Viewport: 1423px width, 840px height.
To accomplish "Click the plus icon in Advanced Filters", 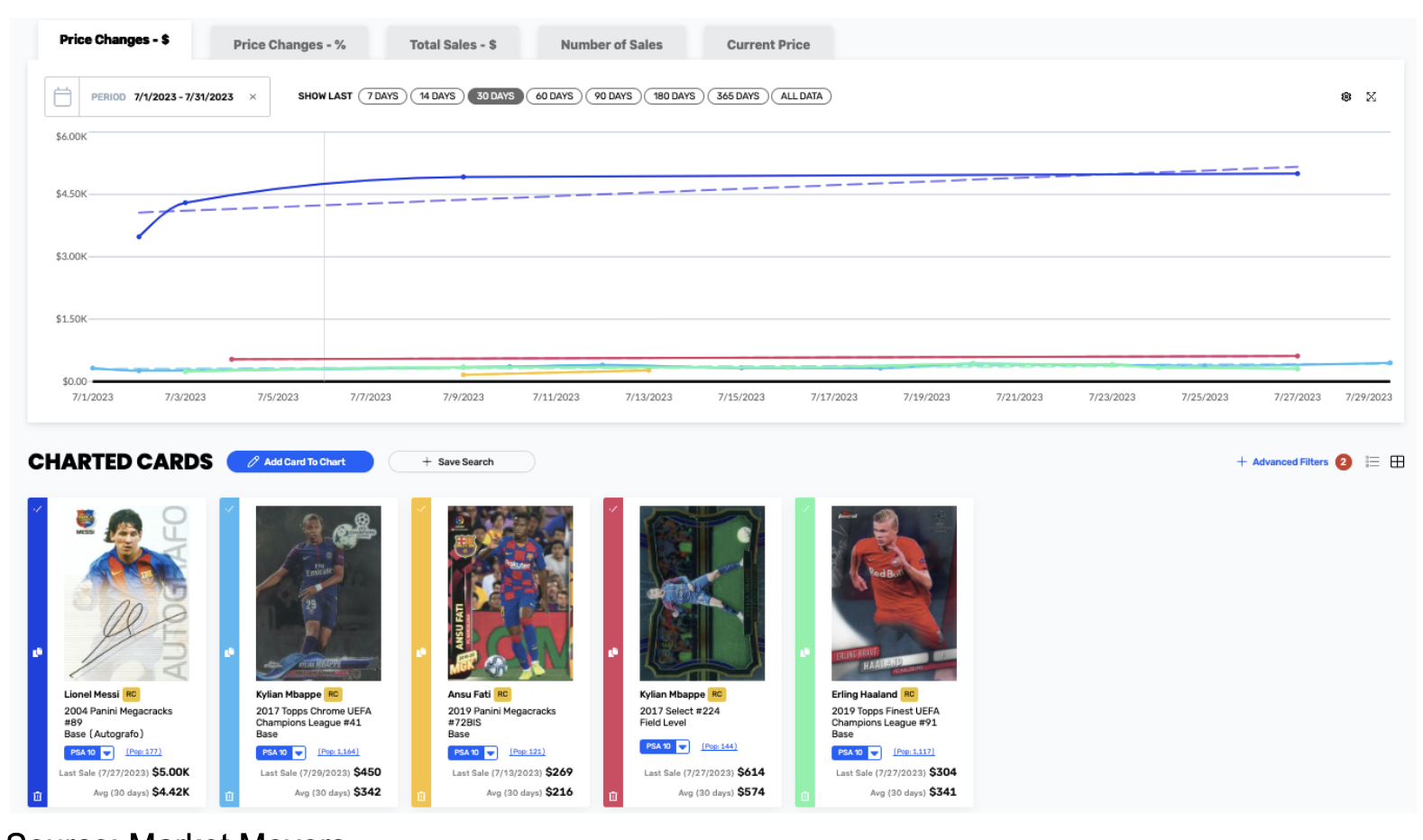I will click(x=1242, y=461).
